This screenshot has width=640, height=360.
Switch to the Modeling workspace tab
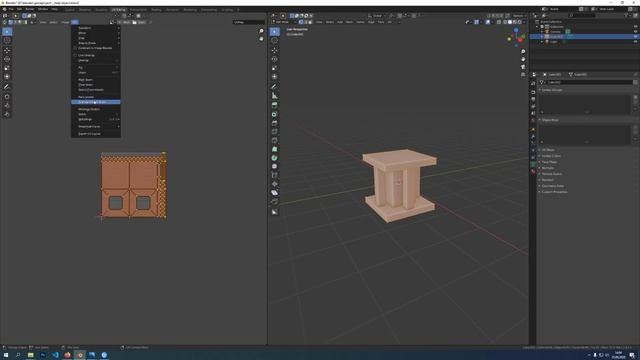tap(85, 9)
